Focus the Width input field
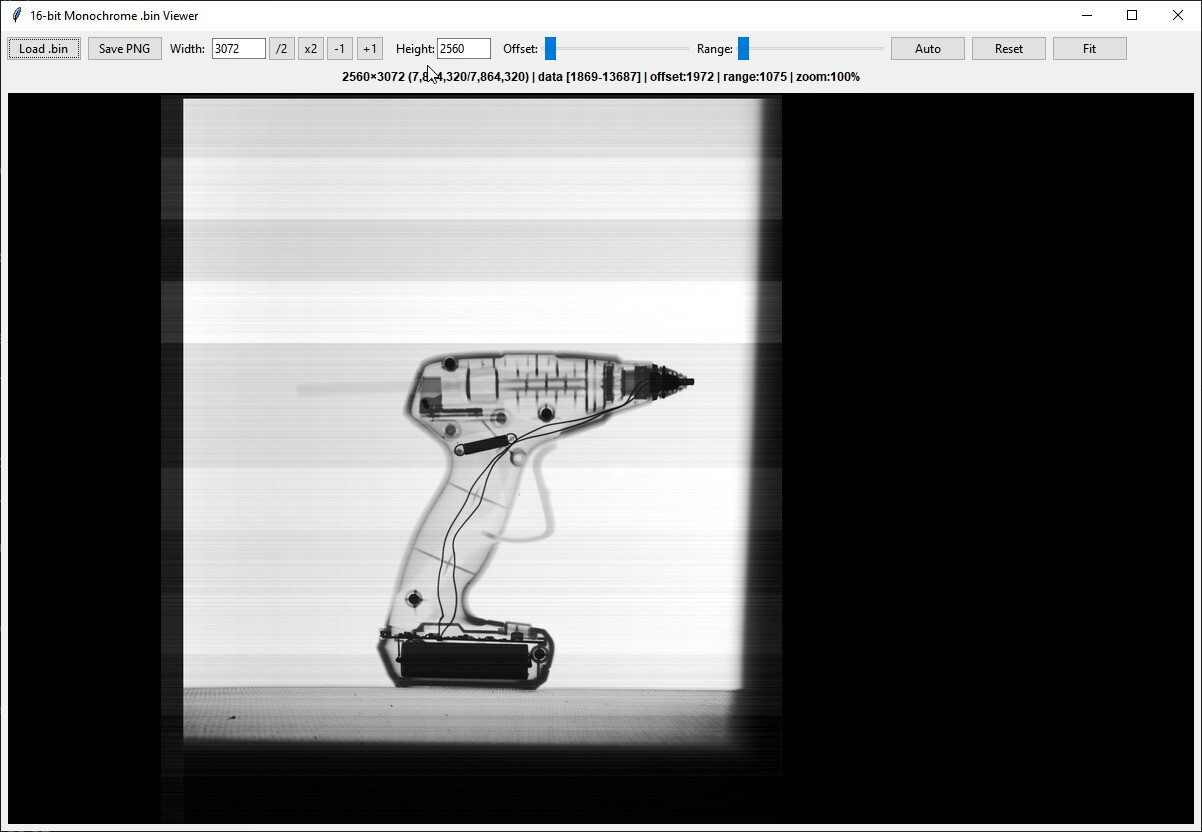The image size is (1202, 832). [x=238, y=49]
